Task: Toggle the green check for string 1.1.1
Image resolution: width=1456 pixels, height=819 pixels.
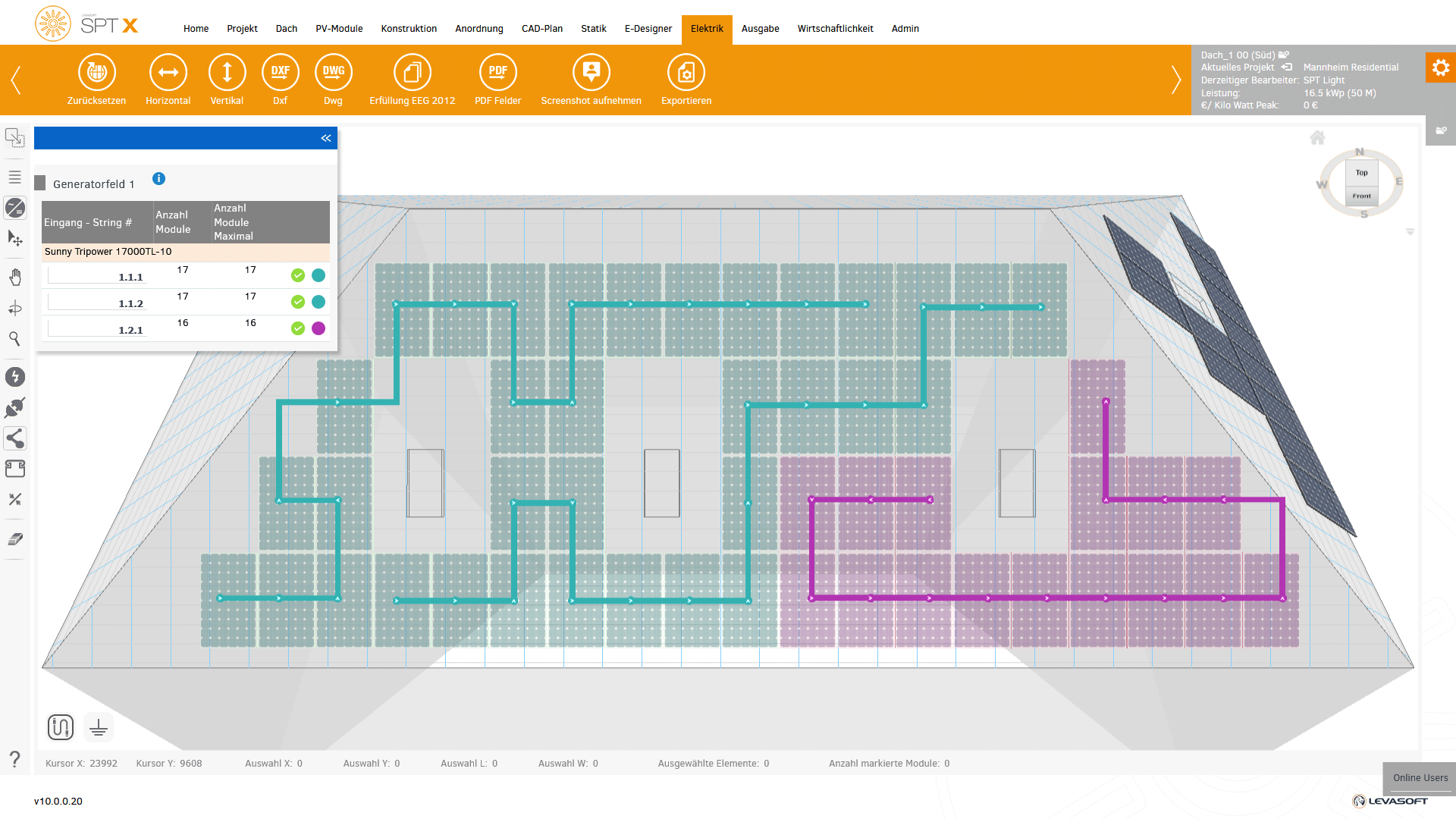Action: coord(298,275)
